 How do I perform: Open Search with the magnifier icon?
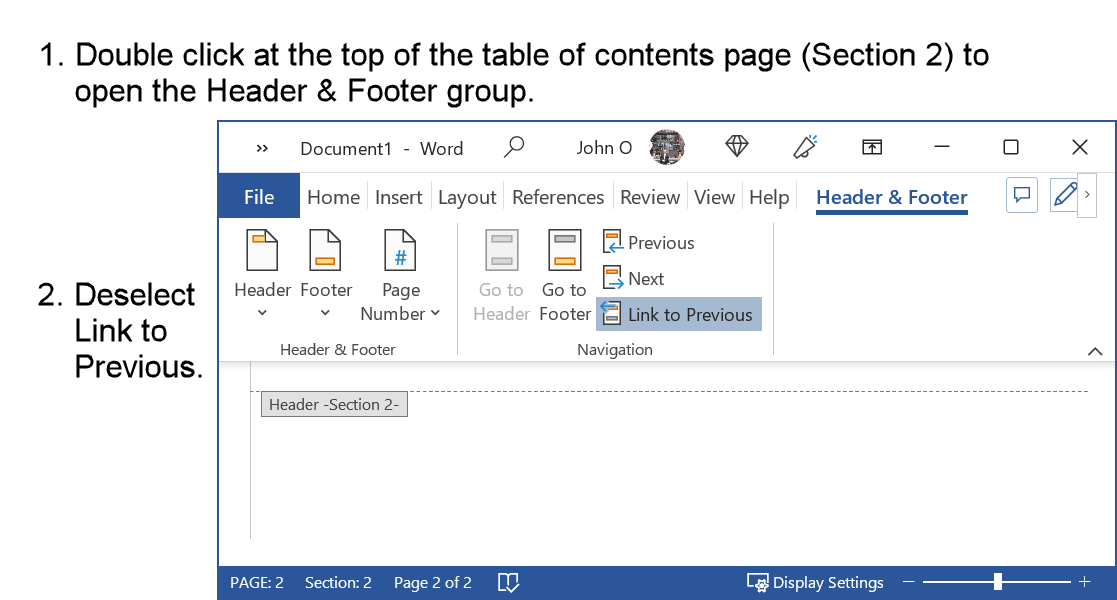pos(514,146)
